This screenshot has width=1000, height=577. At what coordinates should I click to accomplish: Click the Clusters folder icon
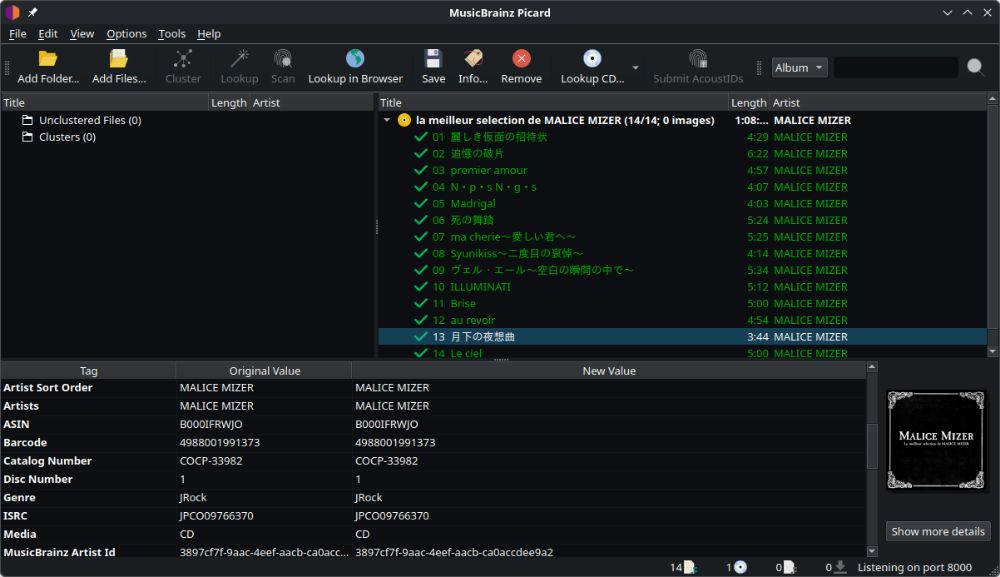point(27,137)
